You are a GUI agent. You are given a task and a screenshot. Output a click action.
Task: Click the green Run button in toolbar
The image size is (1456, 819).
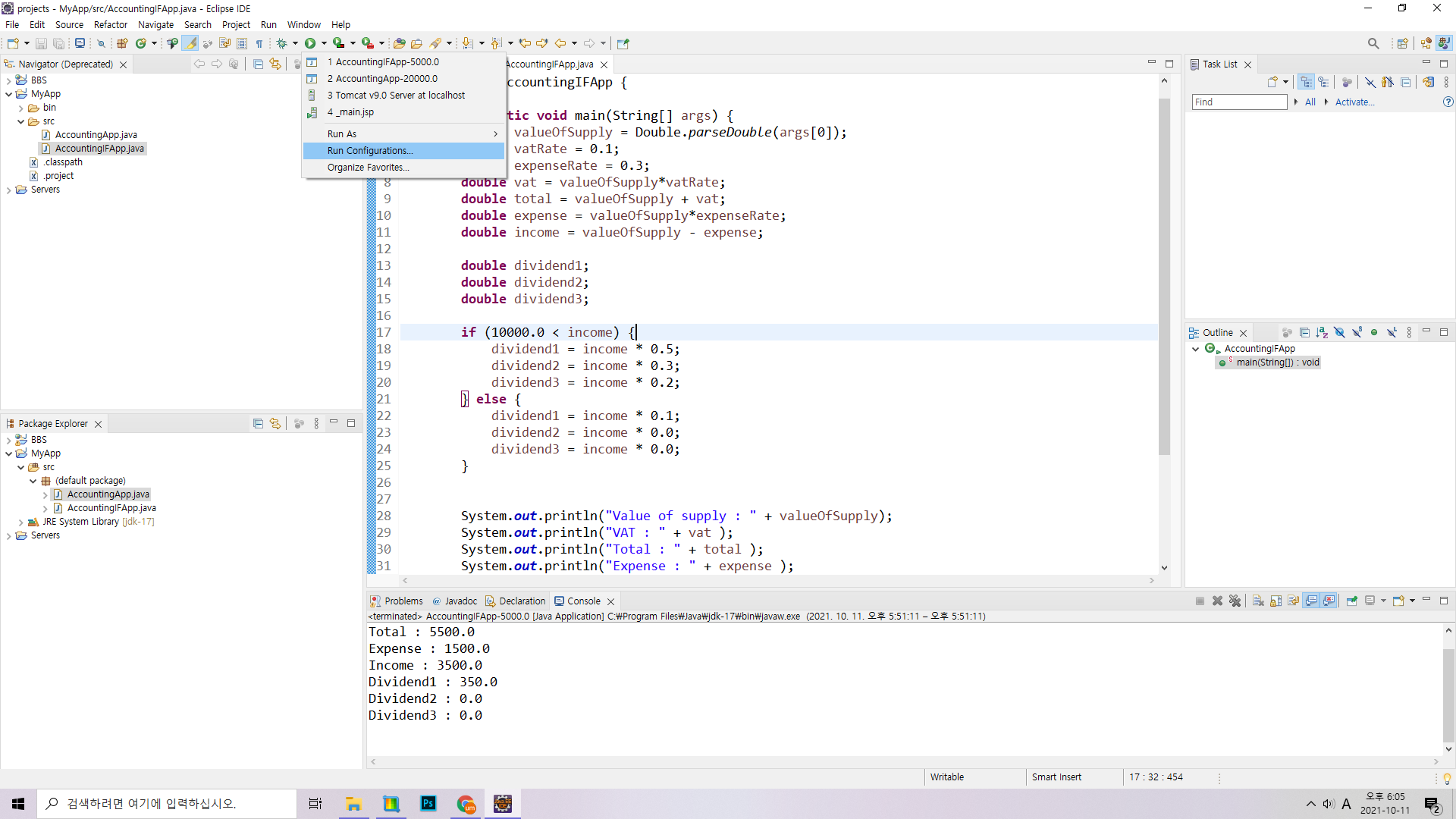pos(310,43)
